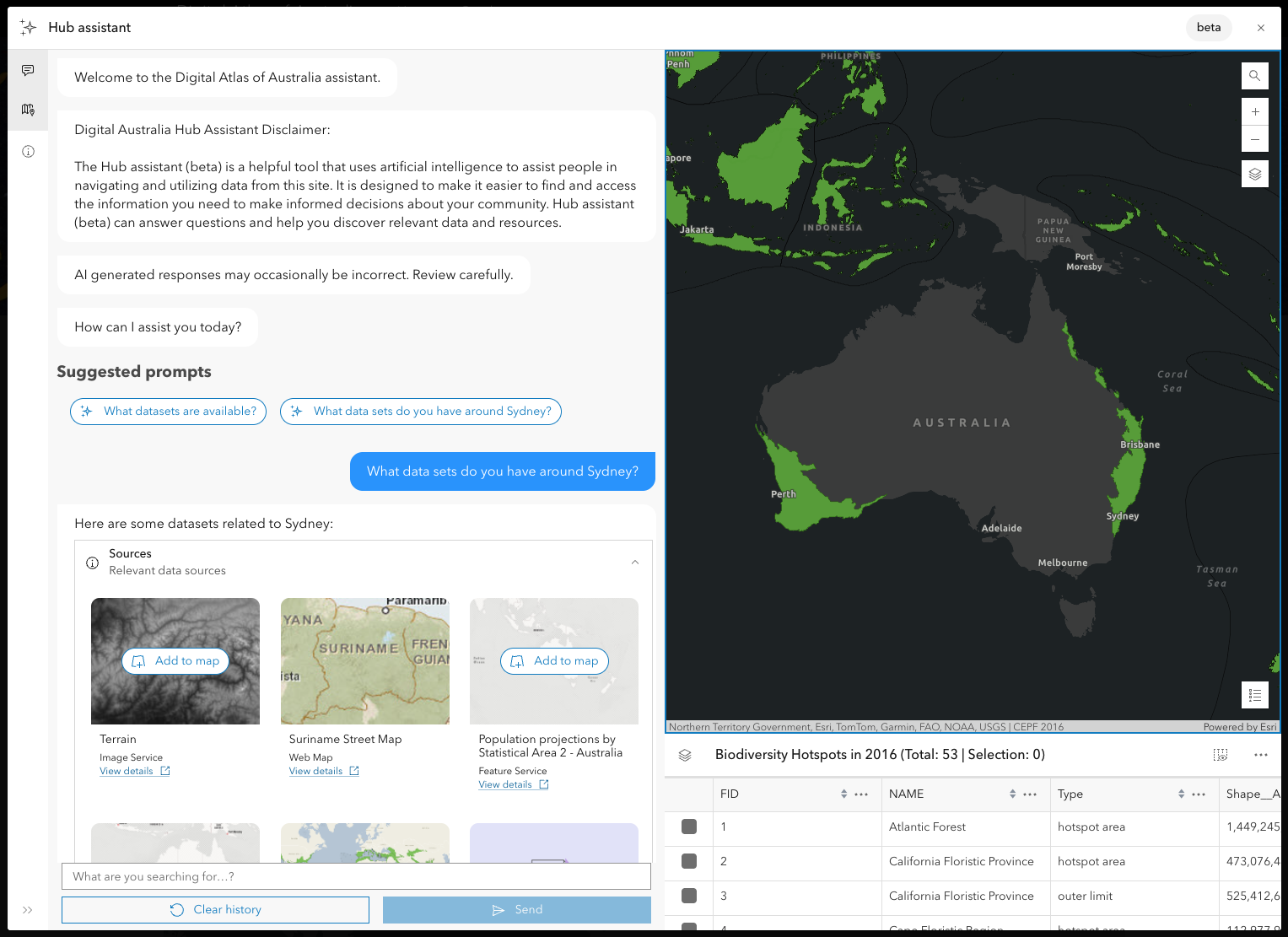Click the search message input field
The height and width of the screenshot is (937, 1288).
(356, 876)
